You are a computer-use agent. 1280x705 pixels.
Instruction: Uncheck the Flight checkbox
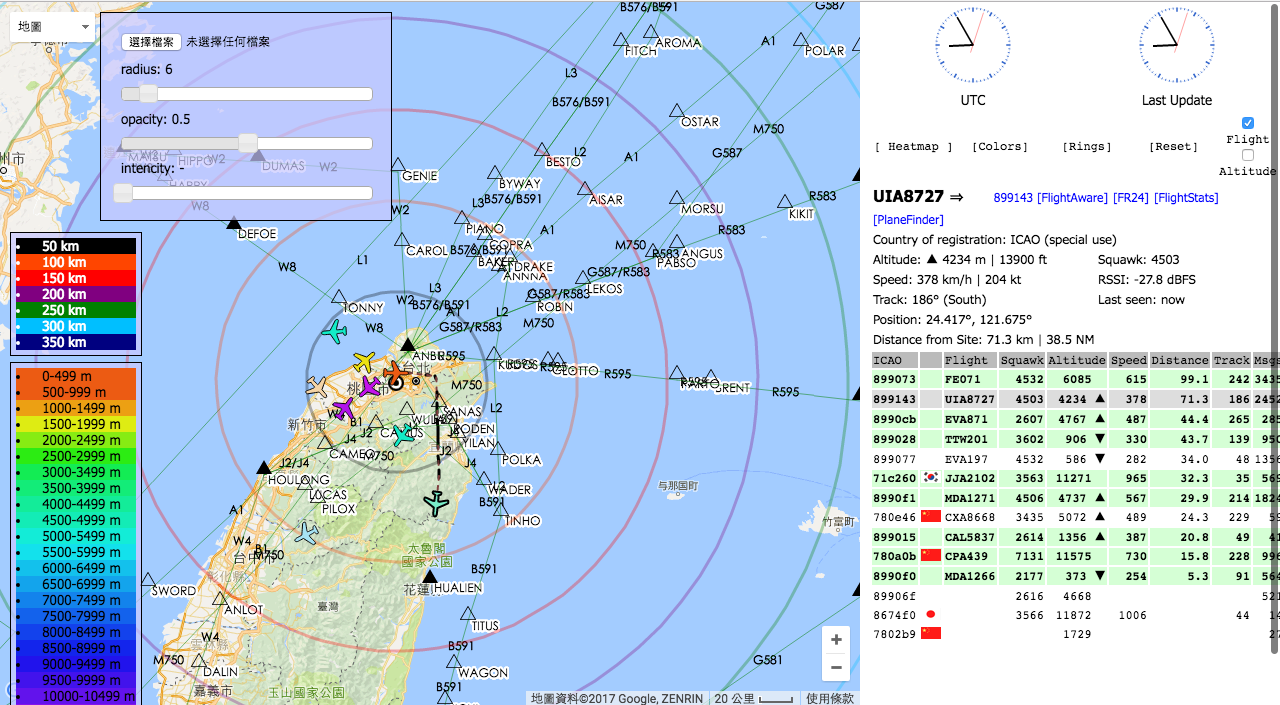[x=1247, y=123]
